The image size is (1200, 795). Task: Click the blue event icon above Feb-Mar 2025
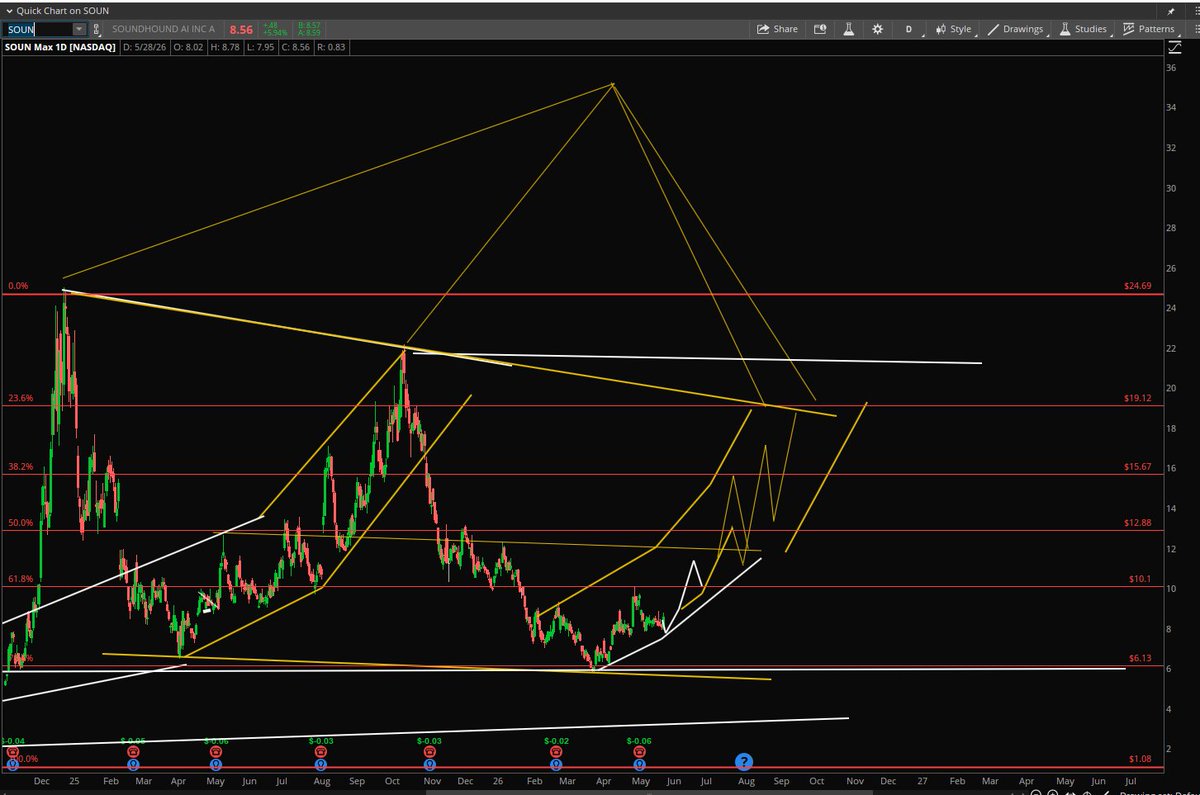(x=133, y=765)
